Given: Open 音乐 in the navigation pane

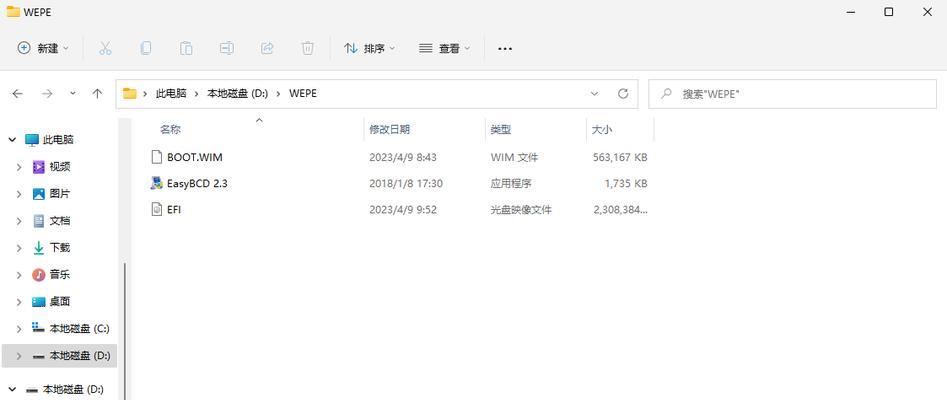Looking at the screenshot, I should 60,274.
